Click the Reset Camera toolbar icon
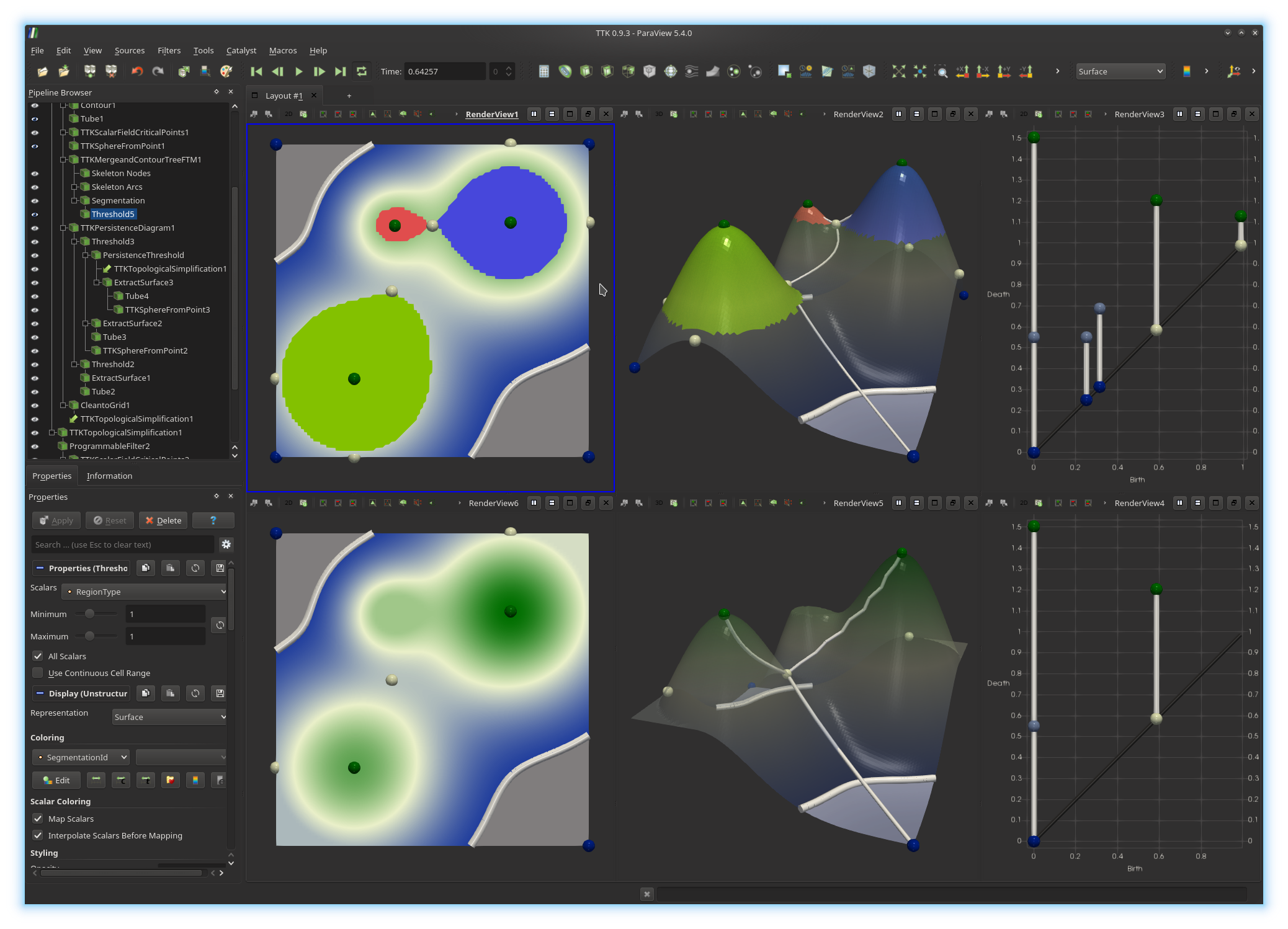The image size is (1288, 929). pos(898,71)
